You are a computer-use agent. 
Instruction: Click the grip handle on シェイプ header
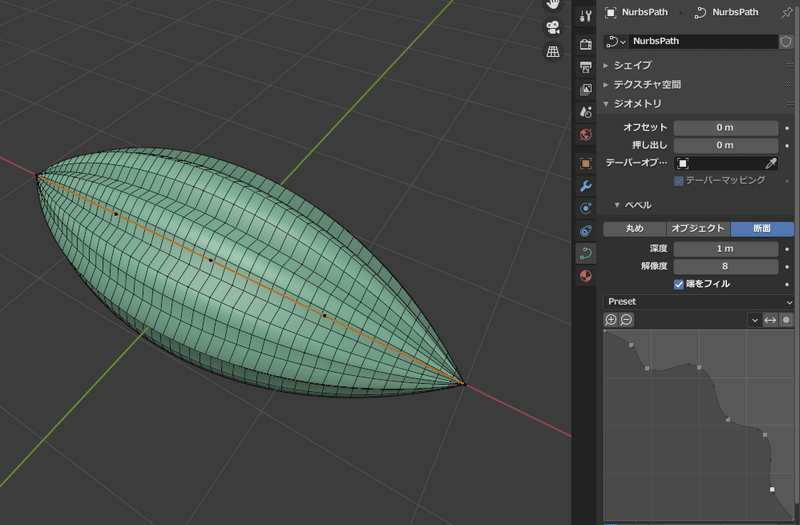(790, 65)
